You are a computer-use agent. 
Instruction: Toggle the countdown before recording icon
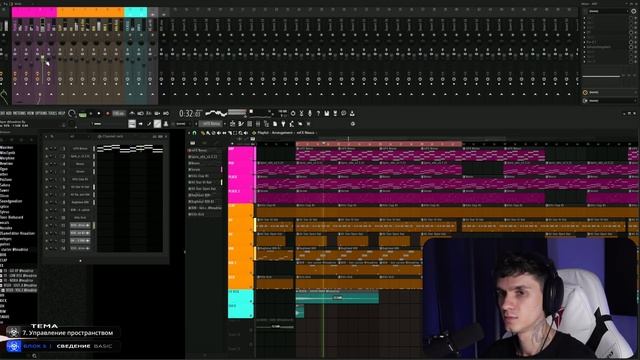coord(149,113)
